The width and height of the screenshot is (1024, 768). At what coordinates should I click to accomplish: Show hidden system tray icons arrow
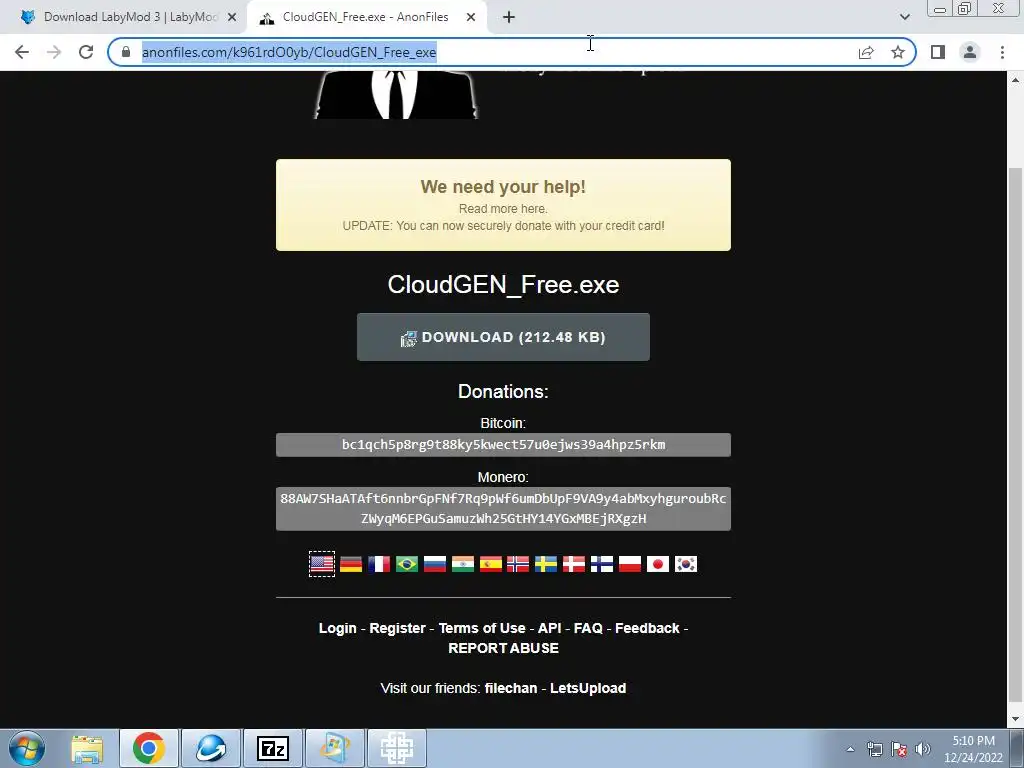tap(850, 749)
